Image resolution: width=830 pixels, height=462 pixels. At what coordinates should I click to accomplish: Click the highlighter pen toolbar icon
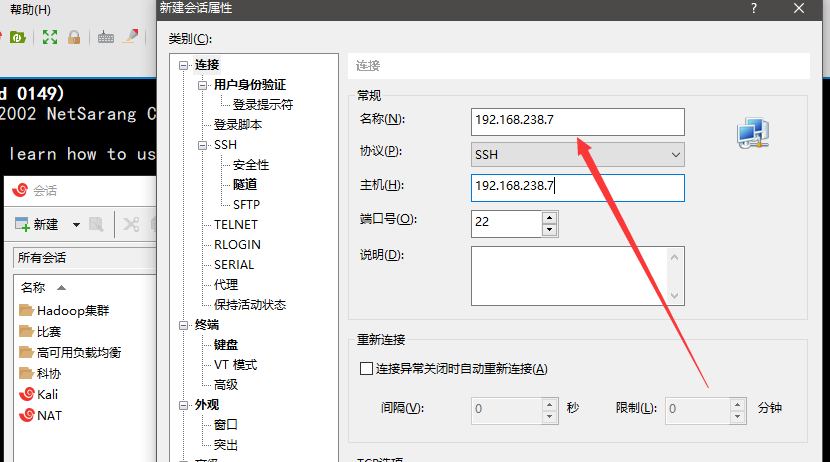click(130, 37)
